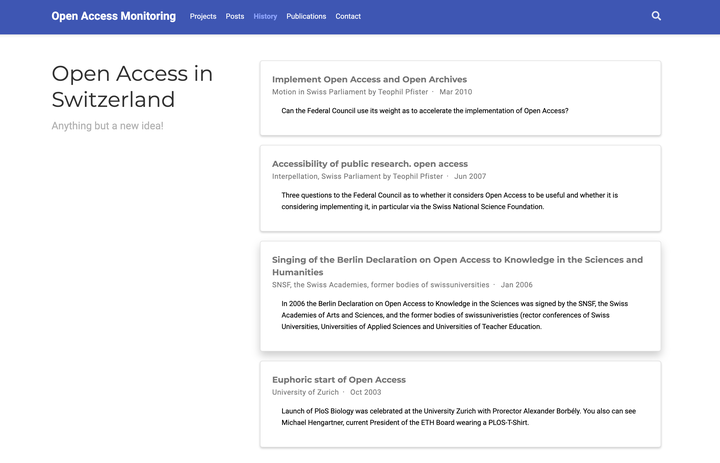Click the 'Mar 2010' date
Image resolution: width=720 pixels, height=463 pixels.
click(x=456, y=92)
